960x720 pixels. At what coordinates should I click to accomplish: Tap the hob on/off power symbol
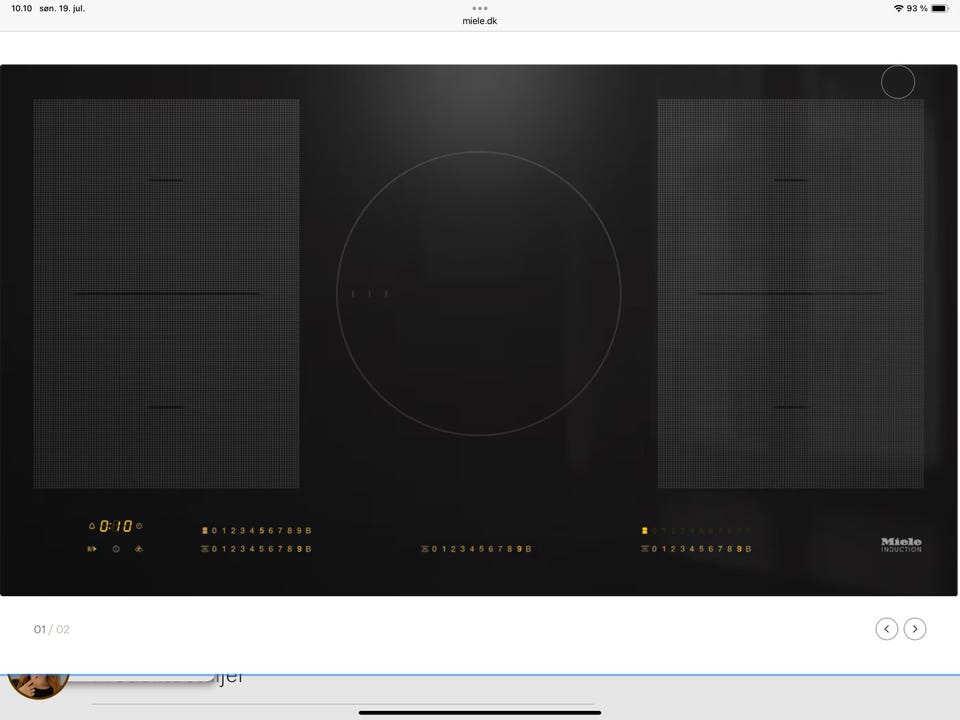pyautogui.click(x=116, y=549)
